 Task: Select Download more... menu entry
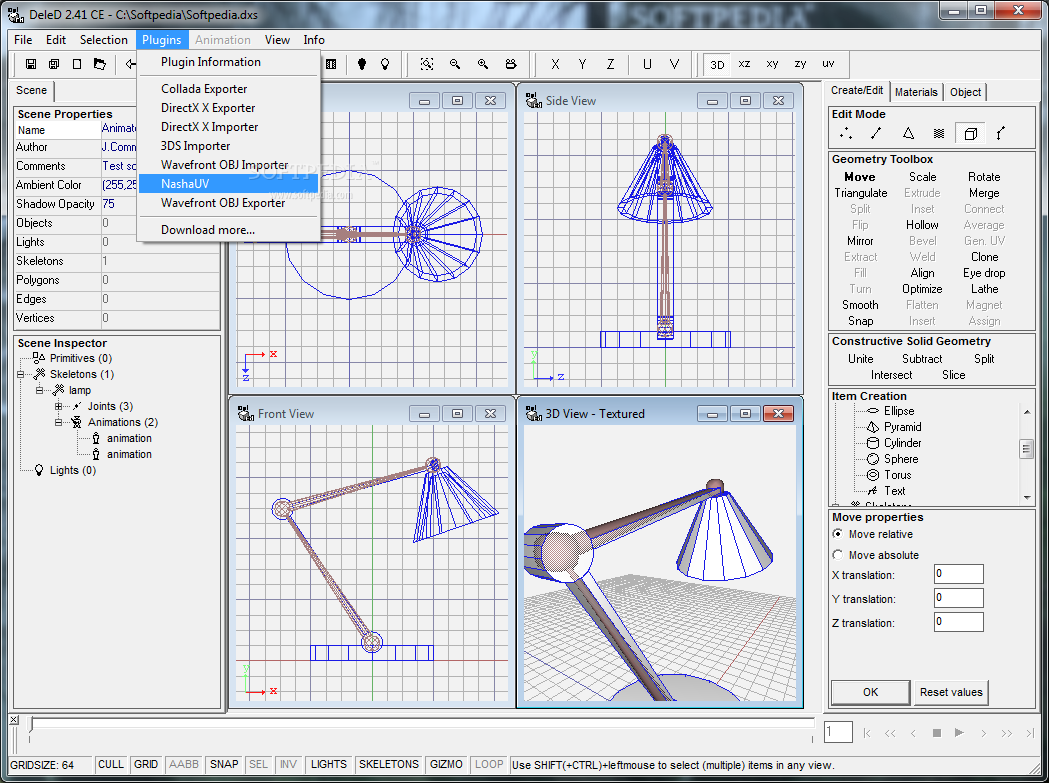pyautogui.click(x=228, y=230)
